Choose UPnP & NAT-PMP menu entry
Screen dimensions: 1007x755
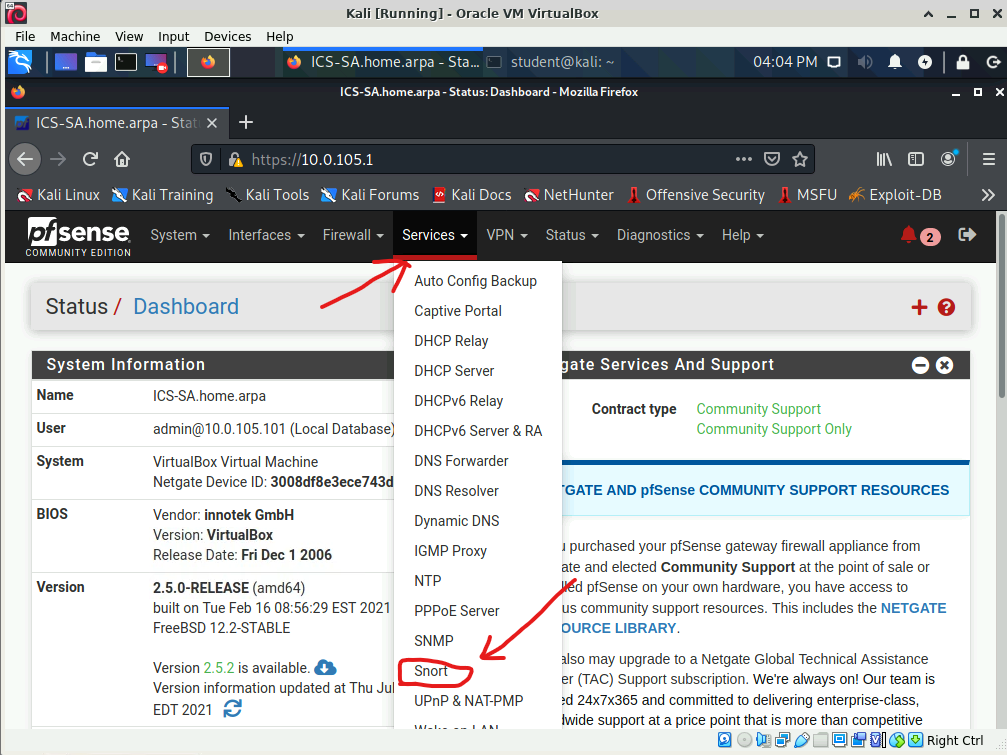(469, 701)
